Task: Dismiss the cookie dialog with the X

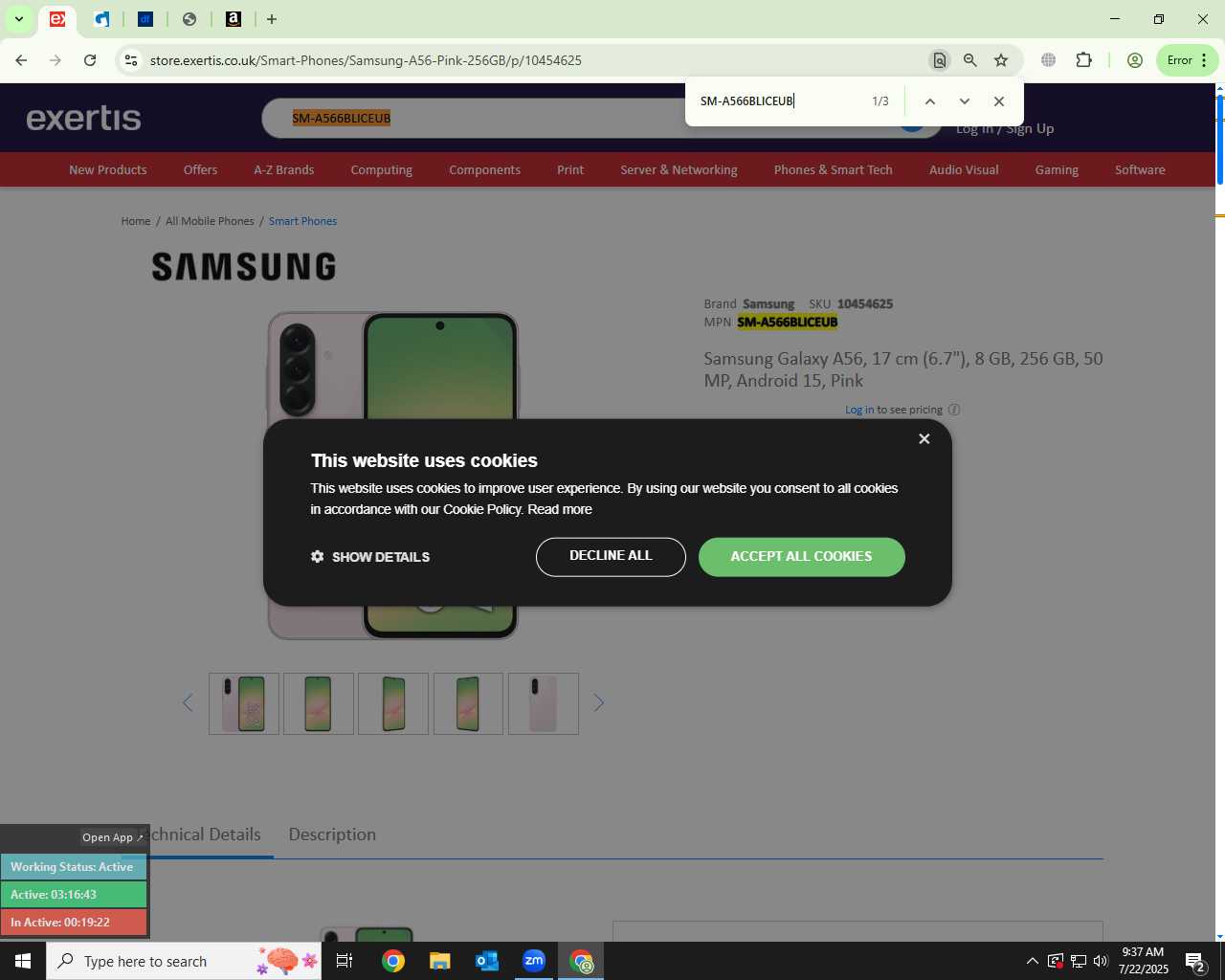Action: click(x=924, y=438)
